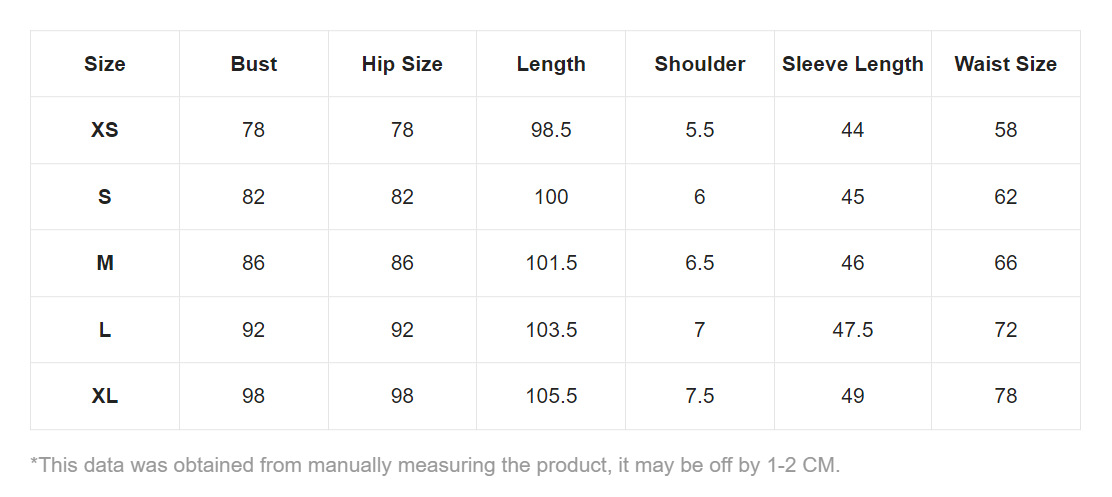Select the Length column header
1112x497 pixels.
(551, 64)
